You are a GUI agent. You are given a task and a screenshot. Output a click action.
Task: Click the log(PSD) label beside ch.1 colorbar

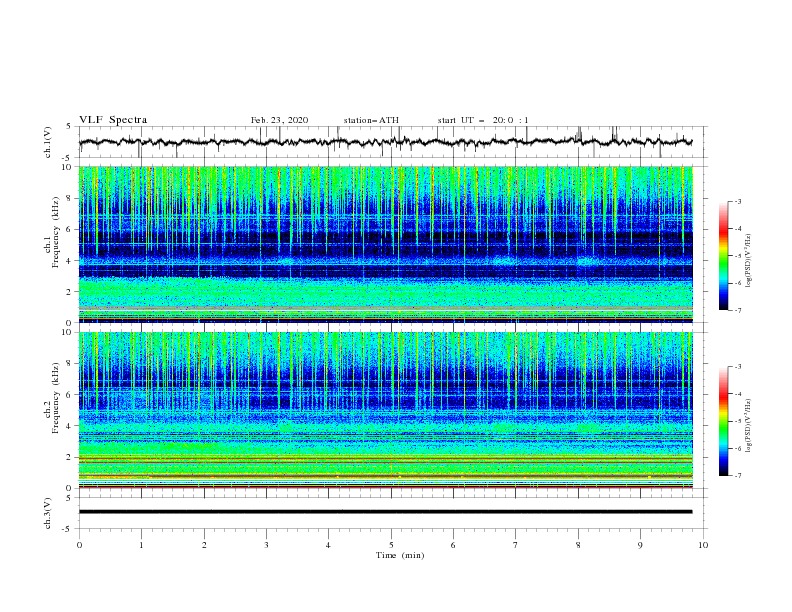click(x=749, y=261)
